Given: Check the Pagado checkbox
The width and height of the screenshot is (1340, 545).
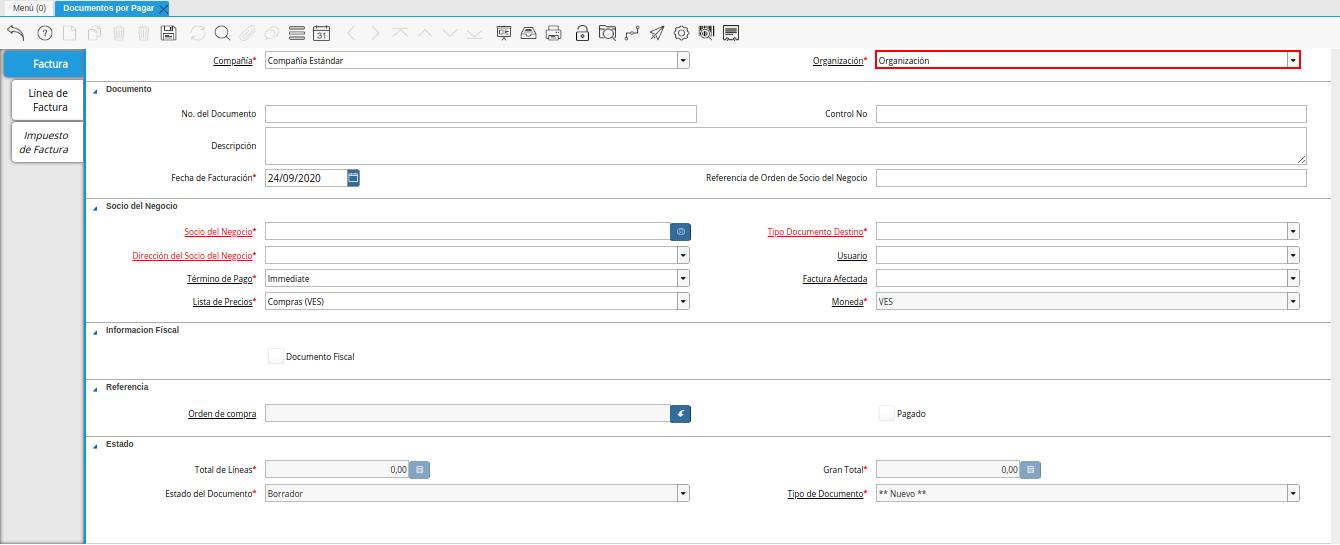Looking at the screenshot, I should [886, 413].
